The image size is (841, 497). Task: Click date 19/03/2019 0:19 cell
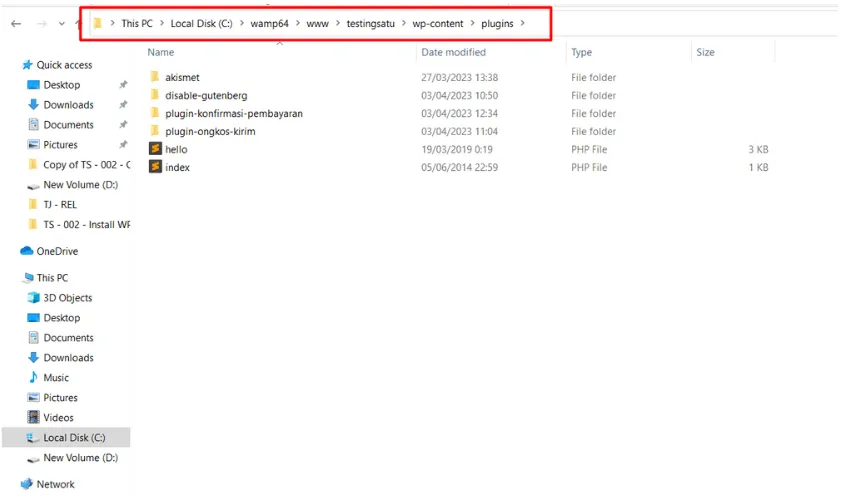pyautogui.click(x=456, y=150)
